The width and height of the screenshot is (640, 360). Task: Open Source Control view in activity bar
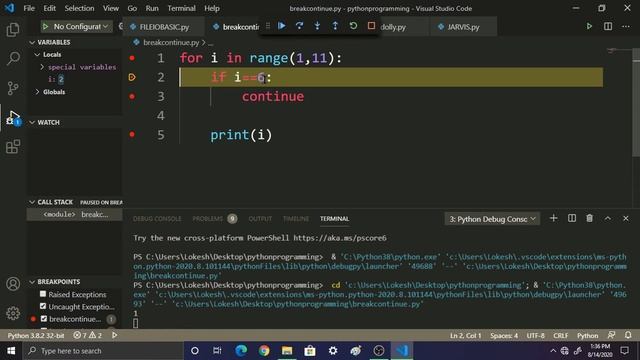click(13, 88)
